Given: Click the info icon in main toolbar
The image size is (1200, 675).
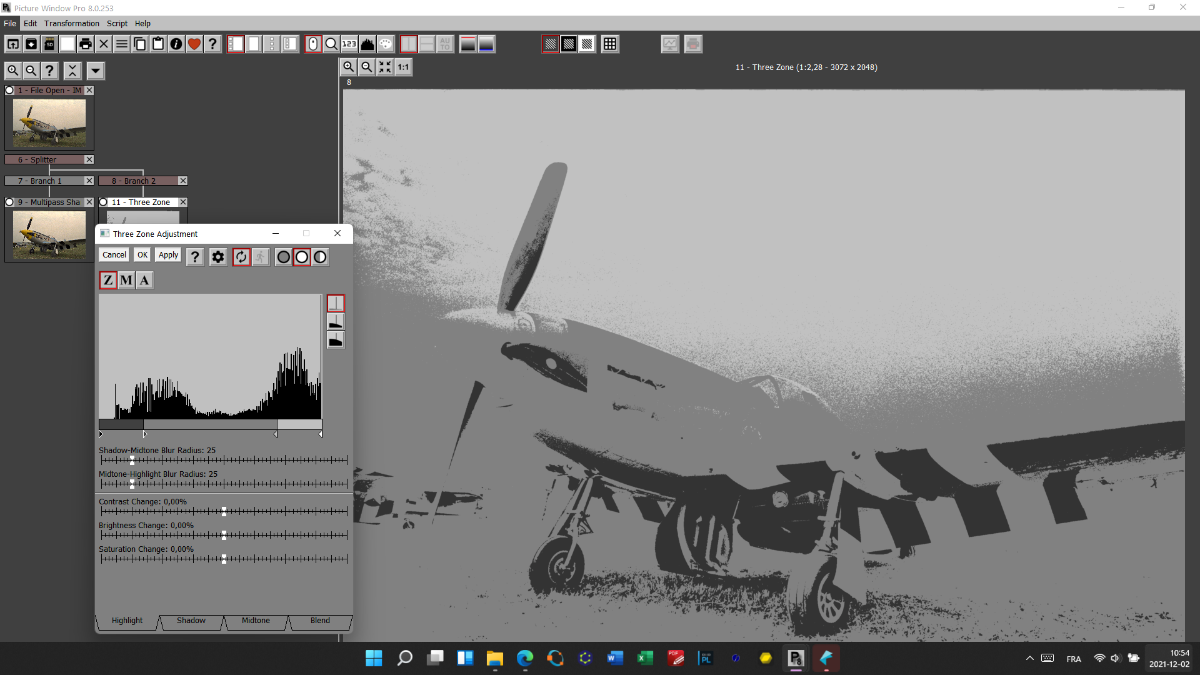Looking at the screenshot, I should [176, 44].
